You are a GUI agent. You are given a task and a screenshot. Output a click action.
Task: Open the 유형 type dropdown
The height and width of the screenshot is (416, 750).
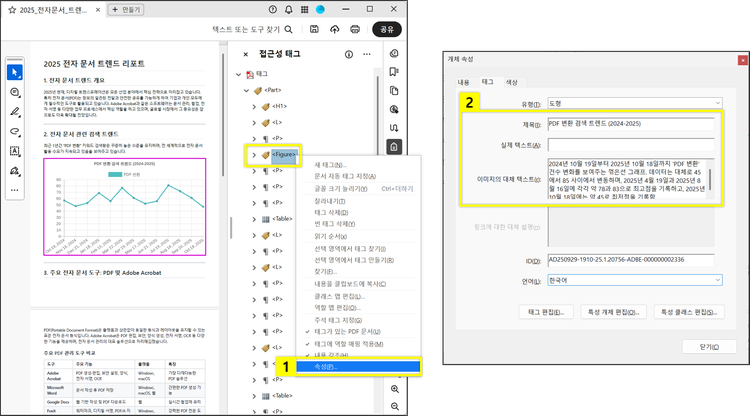(x=635, y=103)
